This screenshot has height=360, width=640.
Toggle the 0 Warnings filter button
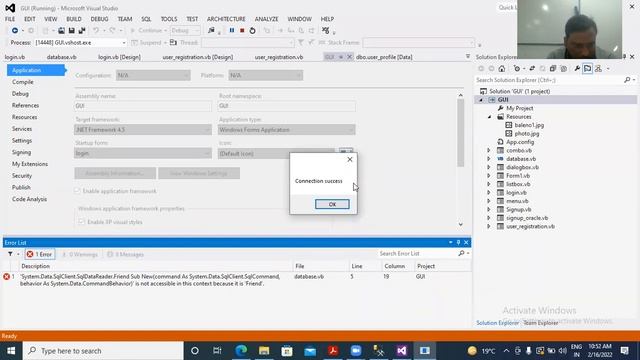[x=80, y=254]
